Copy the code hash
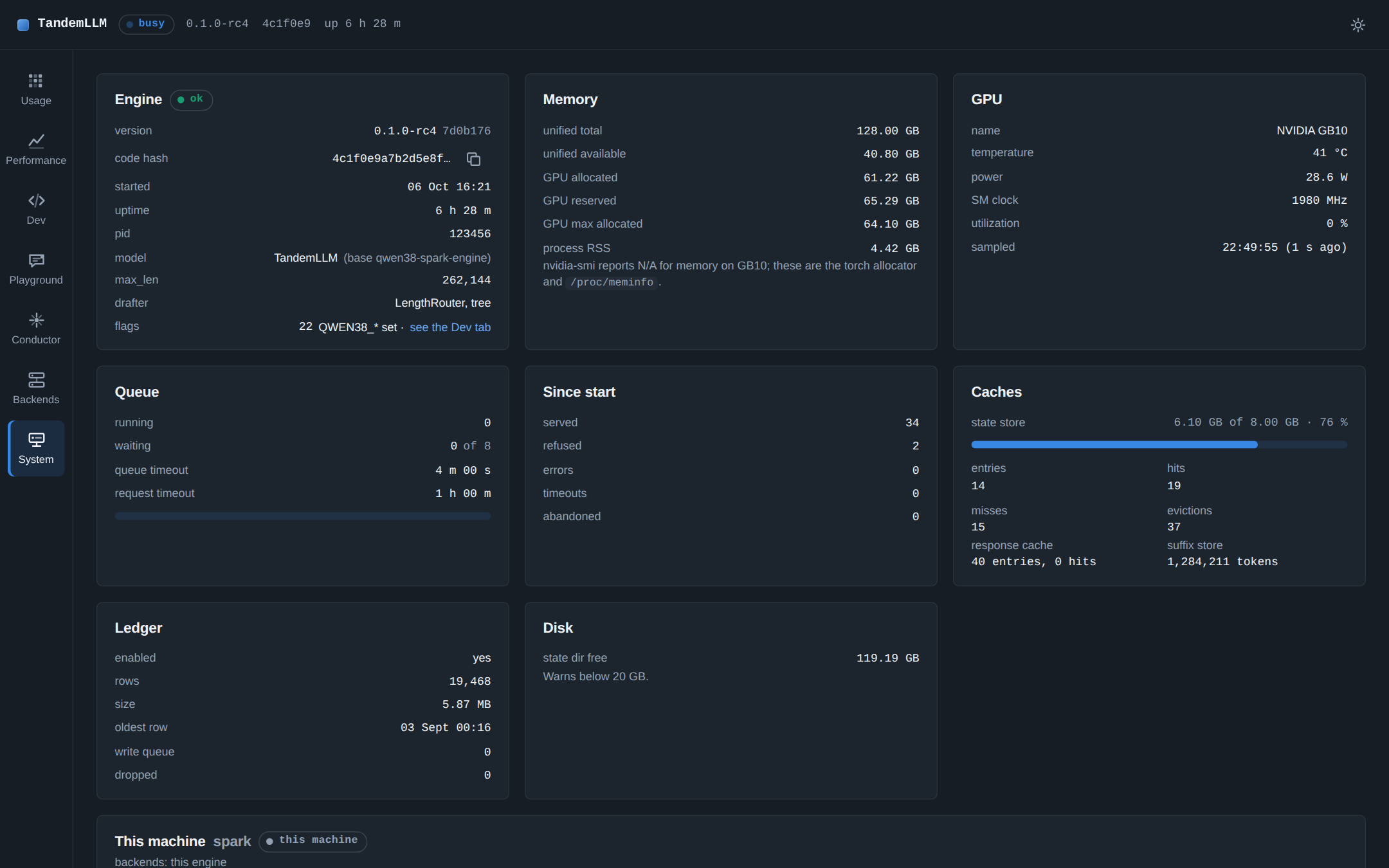The width and height of the screenshot is (1389, 868). (473, 159)
